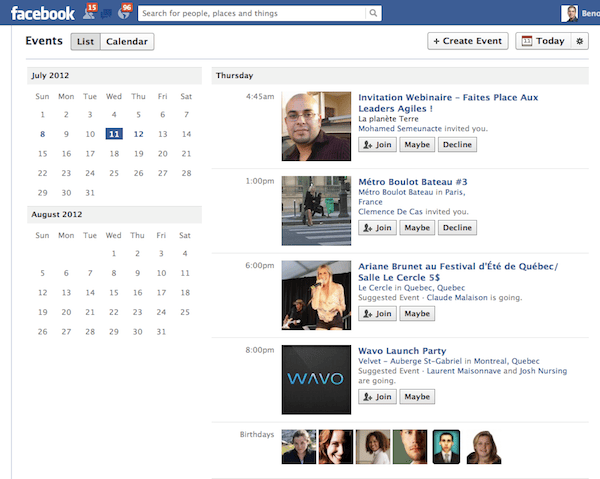Viewport: 600px width, 479px height.
Task: Select August 31 in mini calendar
Action: click(x=161, y=332)
